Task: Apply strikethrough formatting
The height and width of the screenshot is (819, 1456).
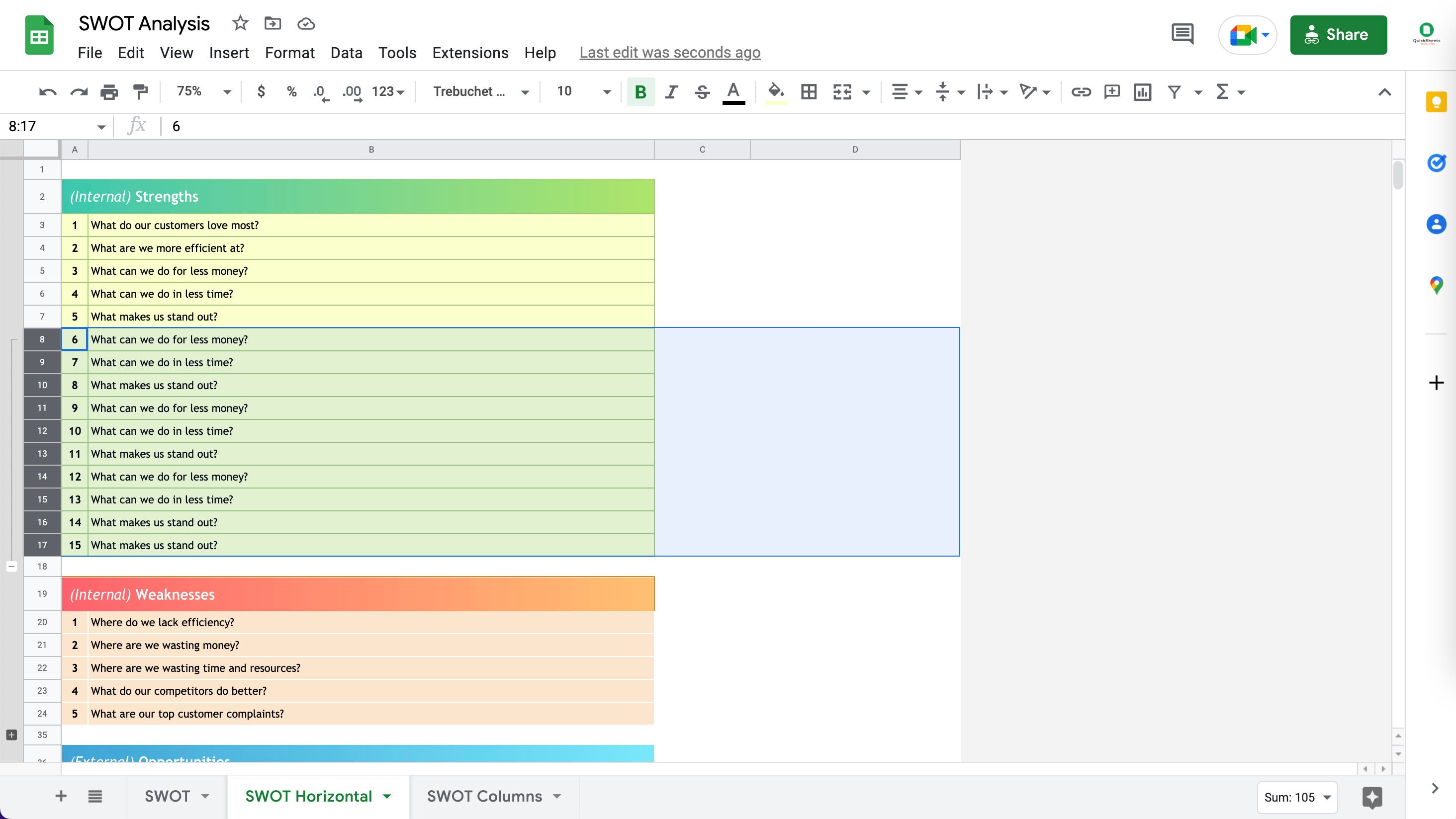Action: click(702, 91)
